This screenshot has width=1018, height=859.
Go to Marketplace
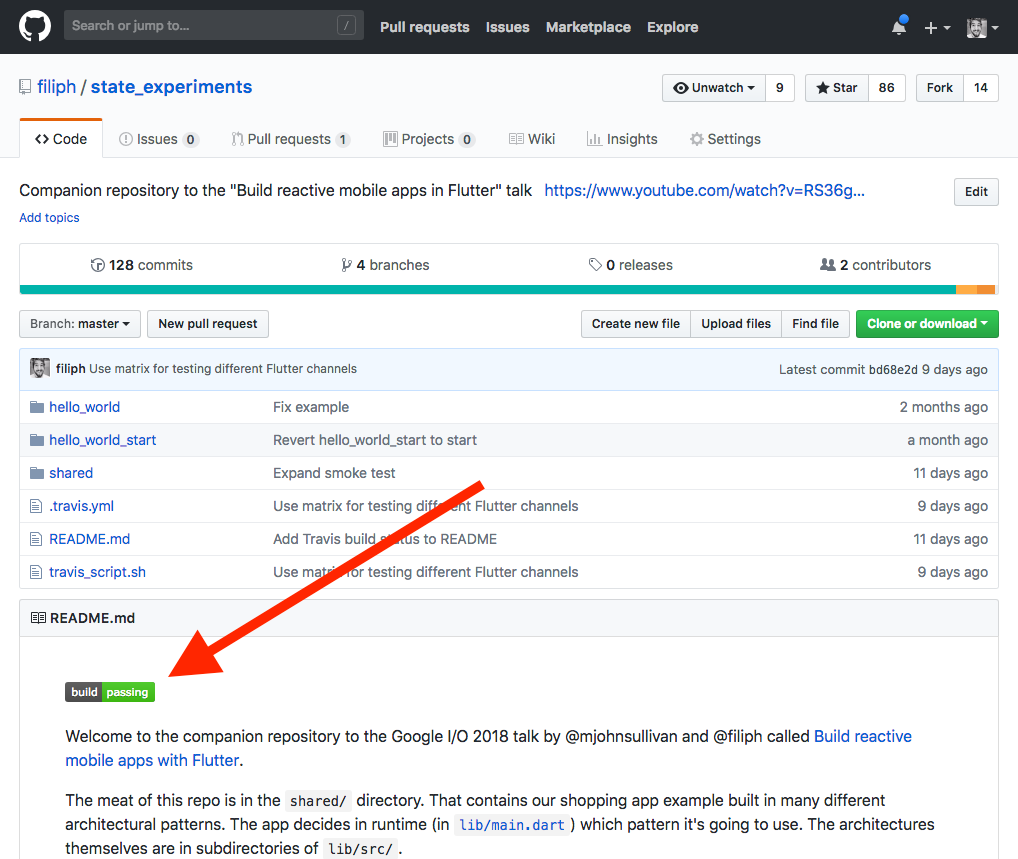click(x=588, y=27)
